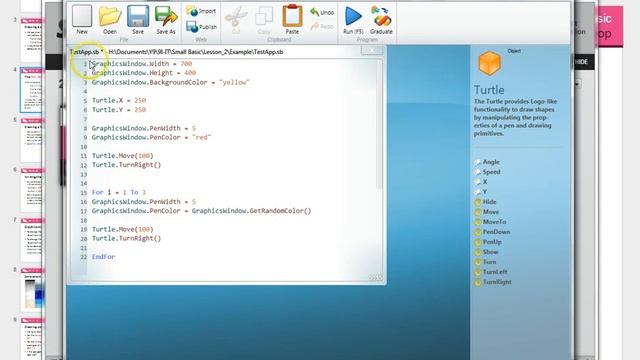
Task: Publish the program with the Publish icon
Action: [202, 27]
